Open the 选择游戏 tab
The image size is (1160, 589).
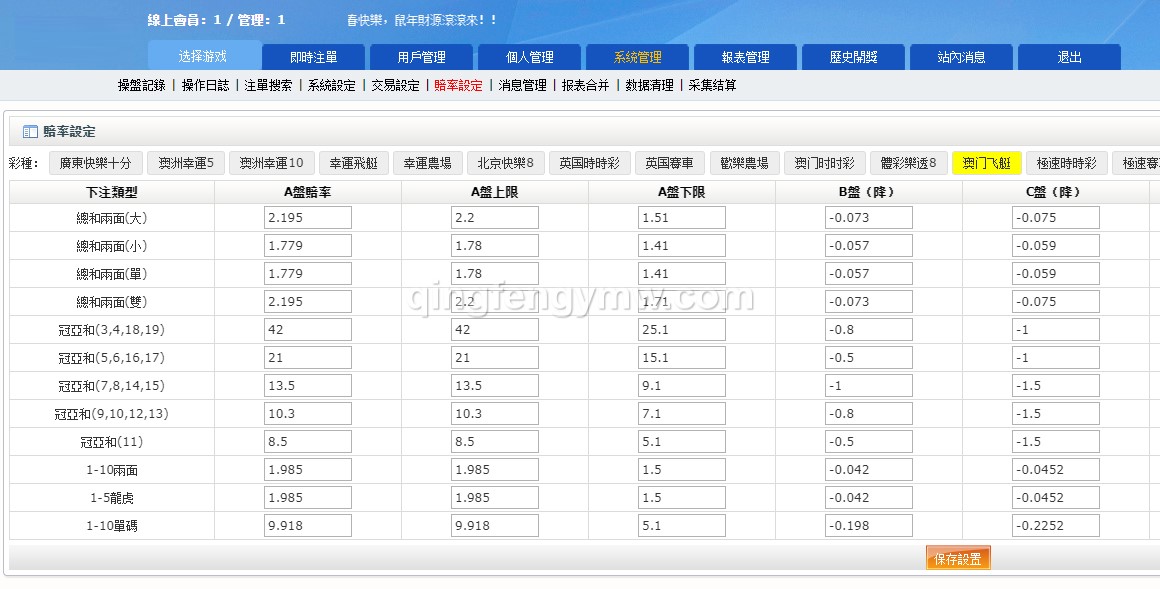coord(203,56)
